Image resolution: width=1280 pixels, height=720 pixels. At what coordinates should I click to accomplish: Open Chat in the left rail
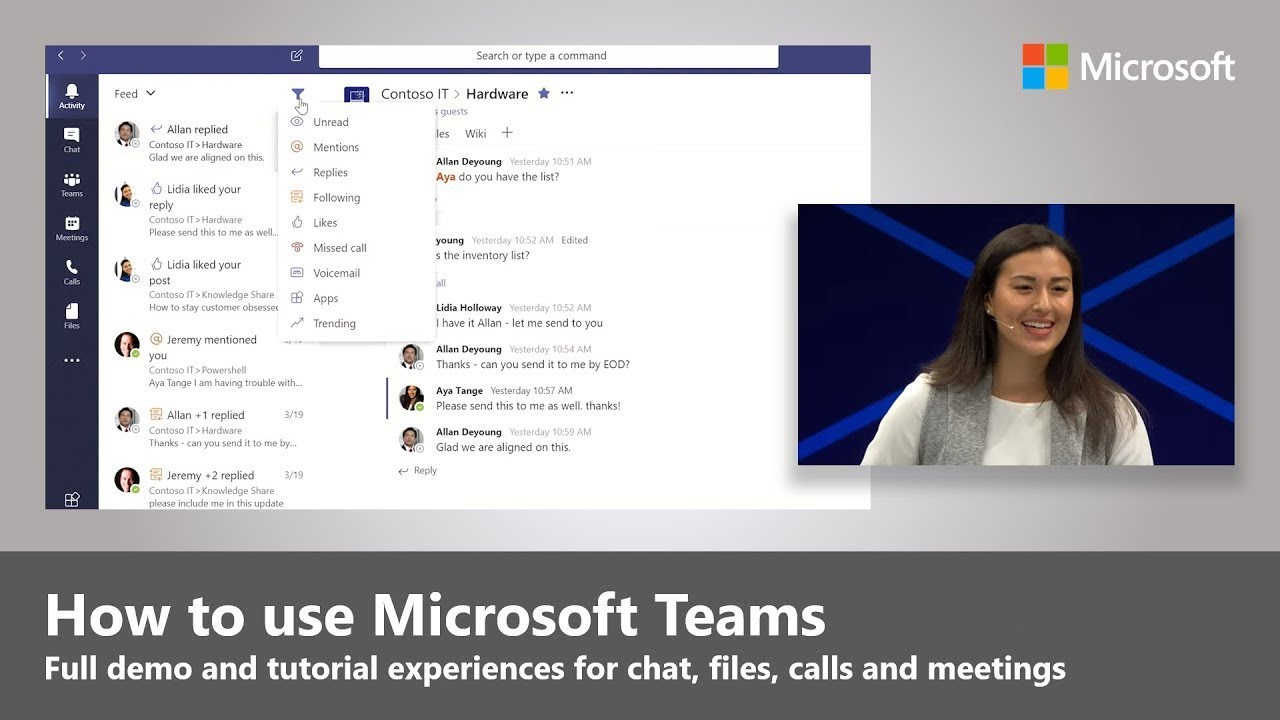point(72,140)
